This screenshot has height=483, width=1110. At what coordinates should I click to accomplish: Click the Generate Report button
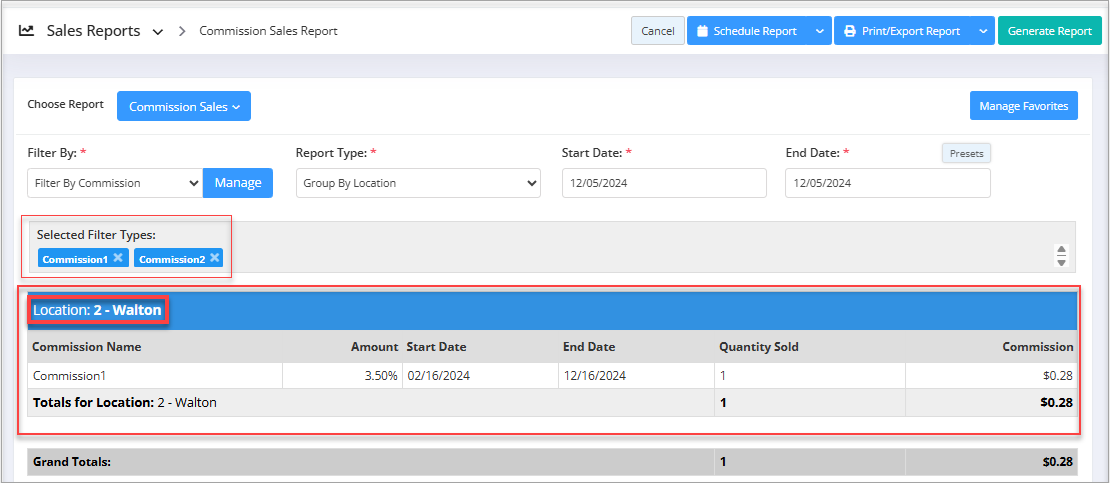tap(1049, 31)
